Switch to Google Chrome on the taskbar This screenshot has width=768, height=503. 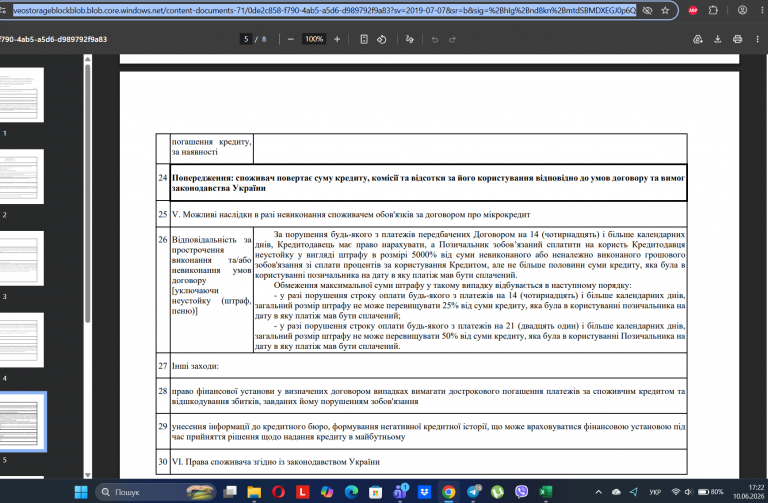(x=449, y=492)
